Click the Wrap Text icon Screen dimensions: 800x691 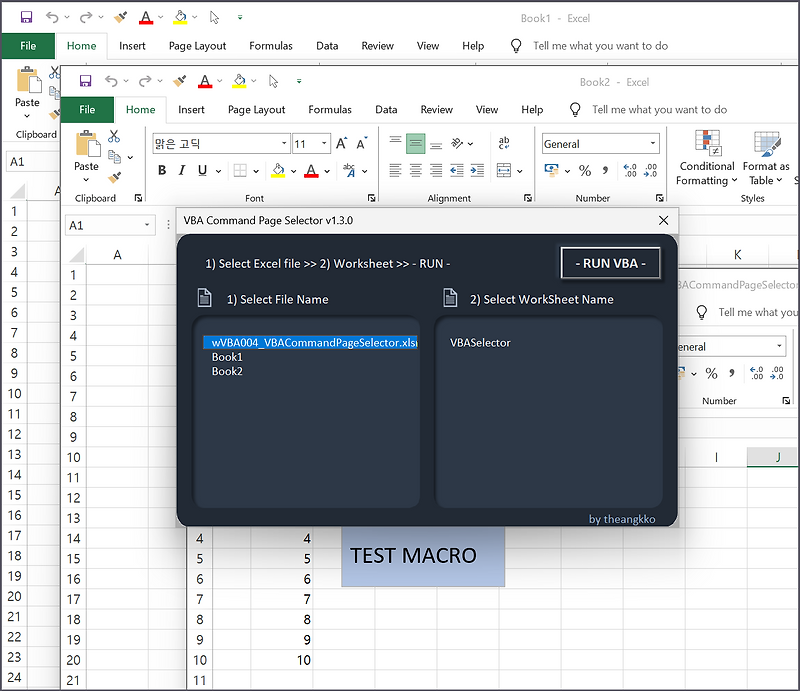pos(504,143)
